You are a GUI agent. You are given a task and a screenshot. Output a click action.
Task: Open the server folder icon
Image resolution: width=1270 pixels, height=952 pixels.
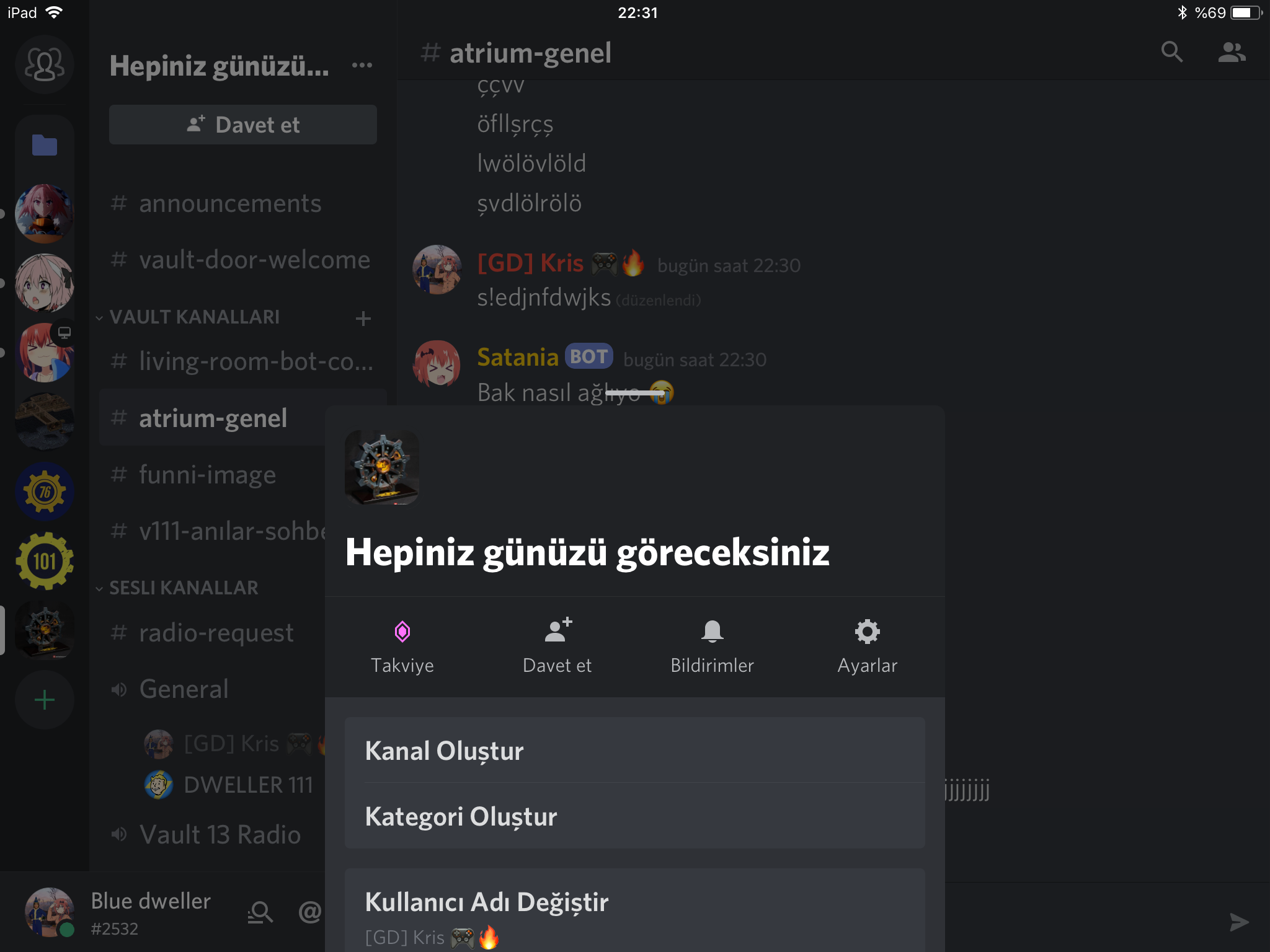44,145
